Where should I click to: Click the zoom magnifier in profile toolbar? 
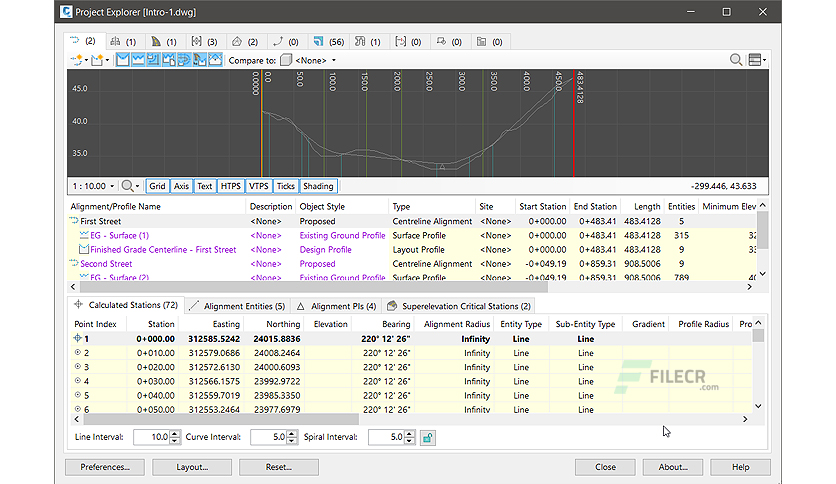[127, 186]
